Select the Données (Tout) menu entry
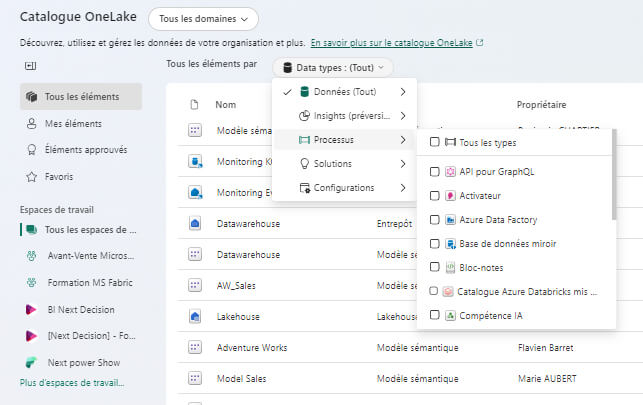 coord(344,92)
